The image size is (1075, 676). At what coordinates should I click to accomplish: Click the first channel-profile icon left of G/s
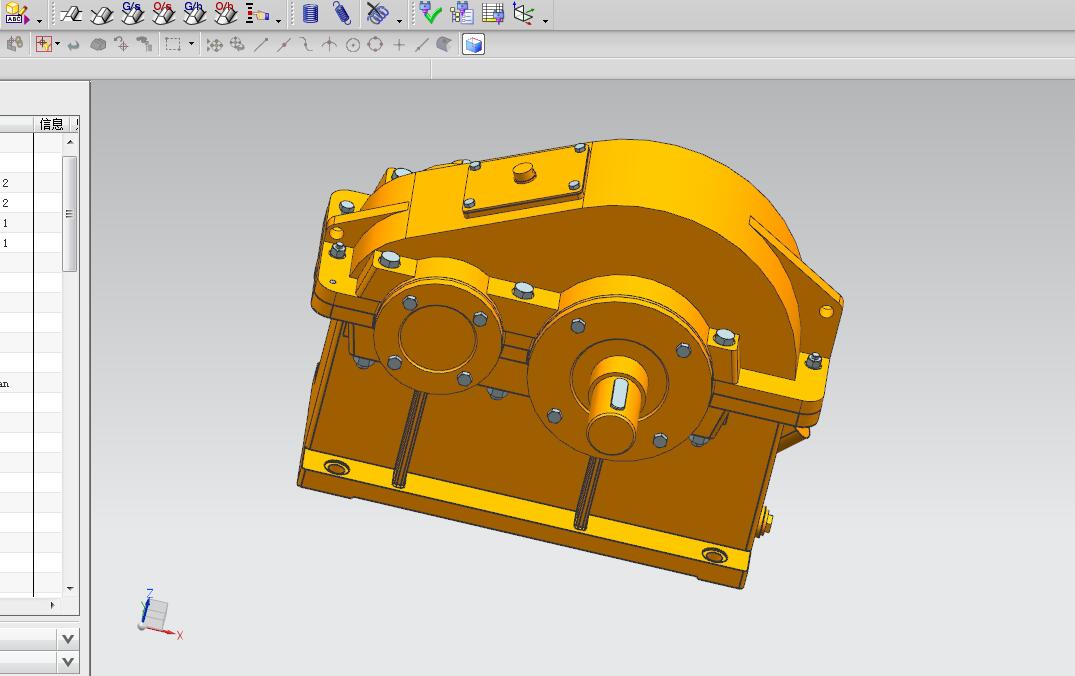pos(71,14)
